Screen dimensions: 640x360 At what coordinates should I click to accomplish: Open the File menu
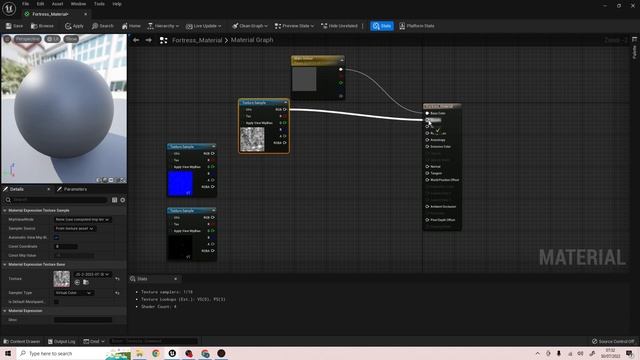click(x=25, y=4)
